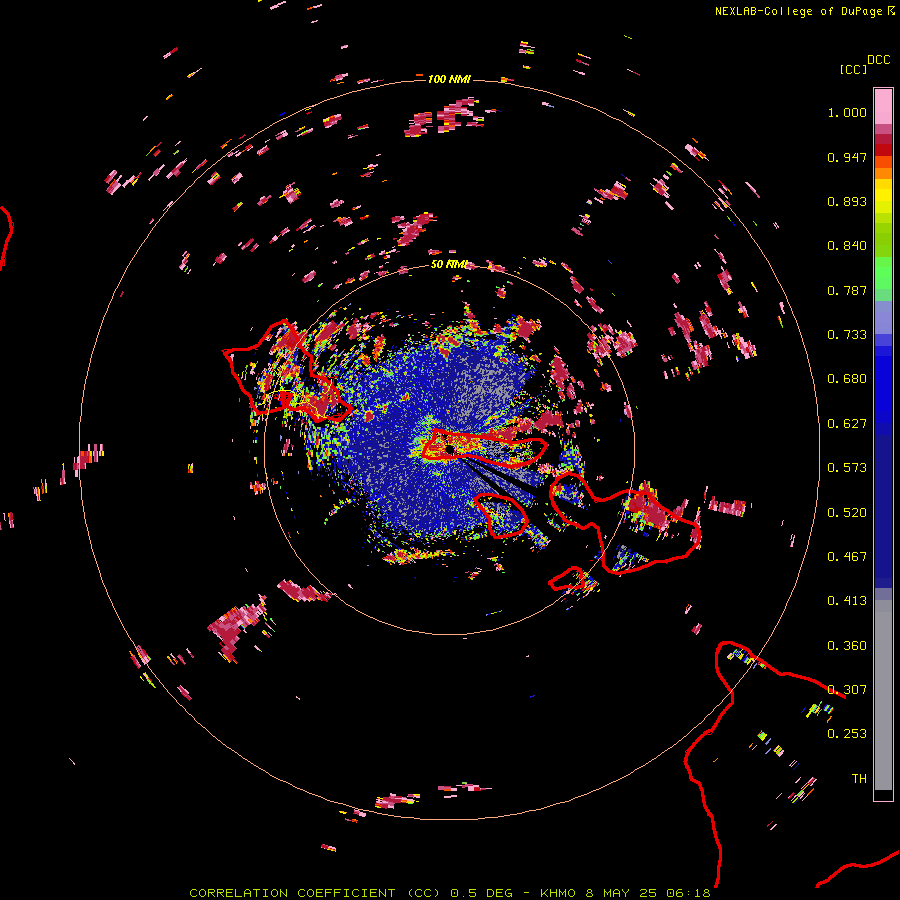
Task: Click the 0.893 color scale value
Action: click(x=847, y=201)
